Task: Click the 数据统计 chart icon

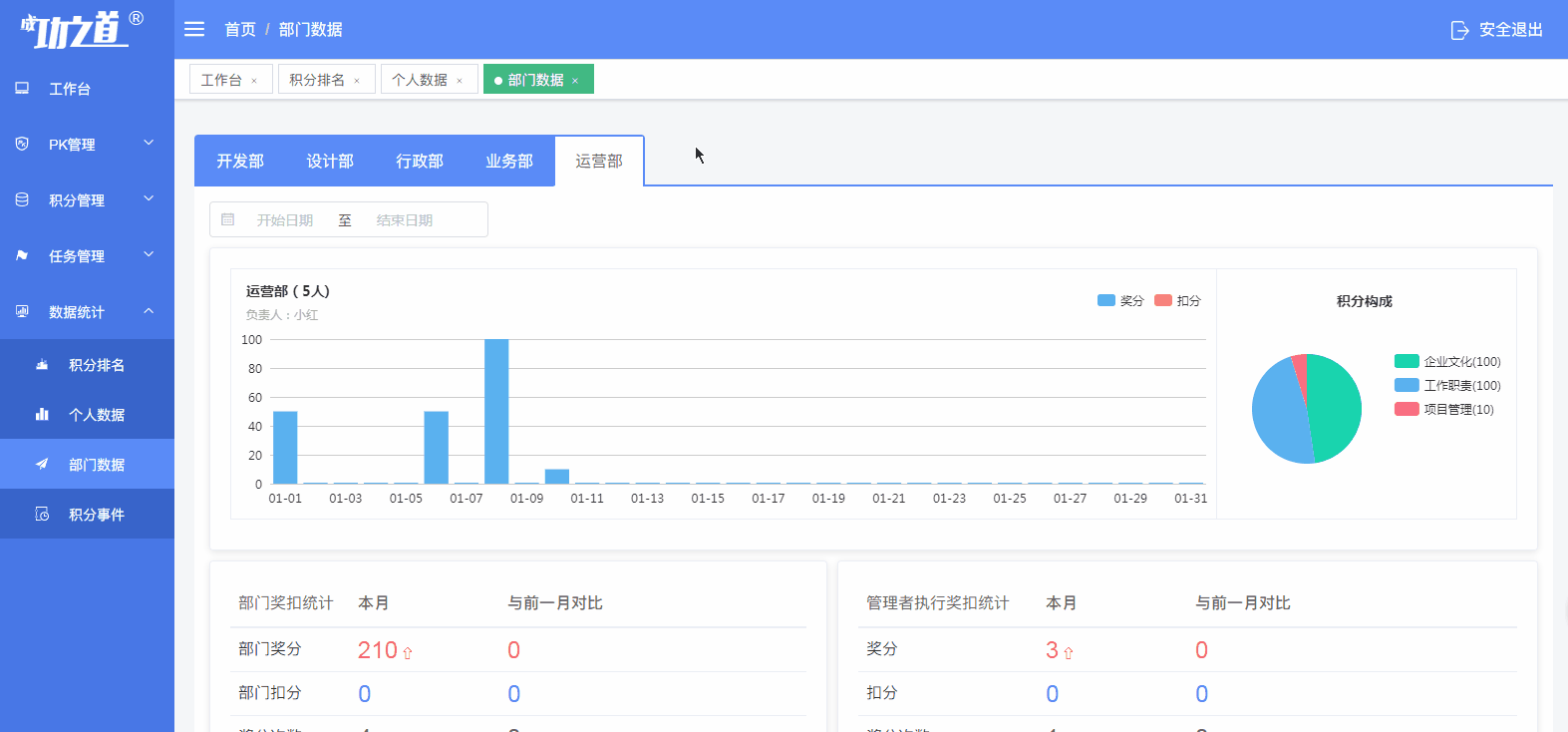Action: click(x=22, y=311)
